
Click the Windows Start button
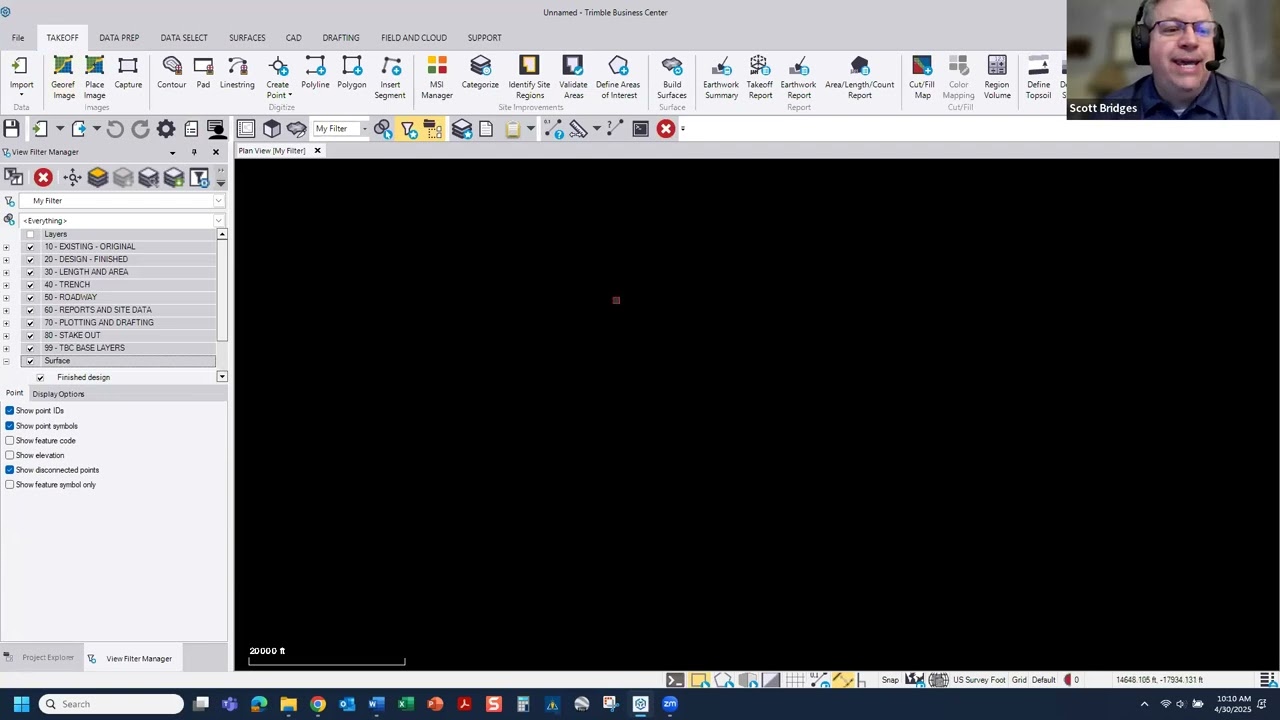pos(21,704)
